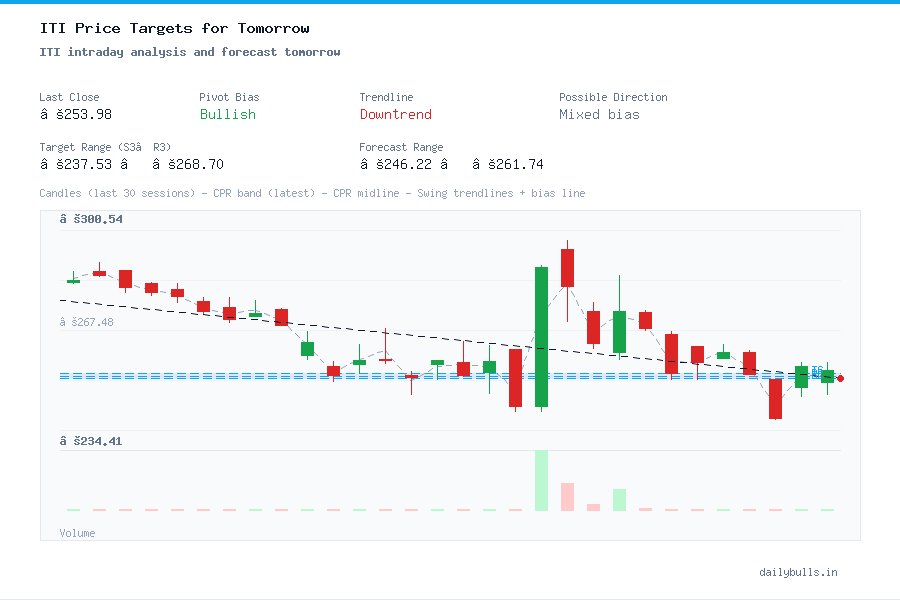Click the red current-price dot marker
The width and height of the screenshot is (900, 600).
click(840, 378)
